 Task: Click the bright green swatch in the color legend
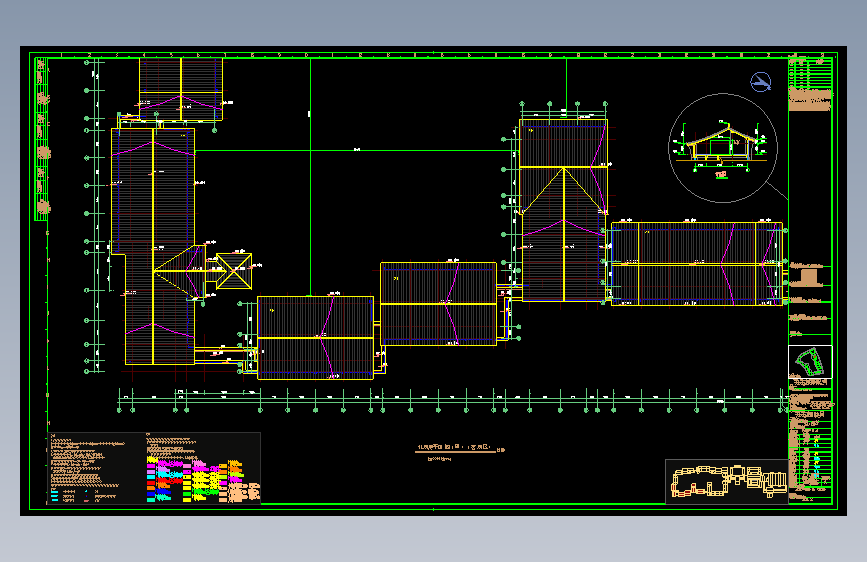[x=187, y=494]
